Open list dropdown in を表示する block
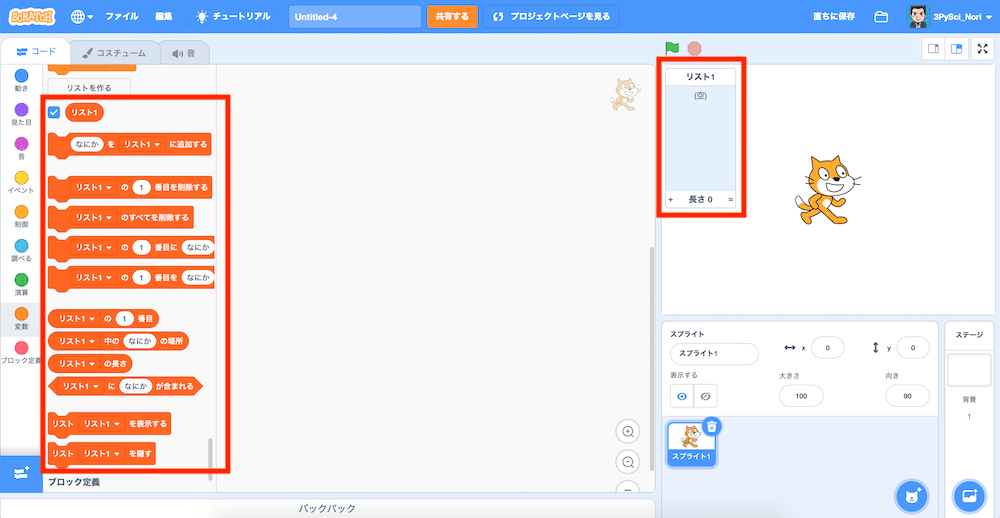Image resolution: width=1000 pixels, height=518 pixels. pos(102,424)
